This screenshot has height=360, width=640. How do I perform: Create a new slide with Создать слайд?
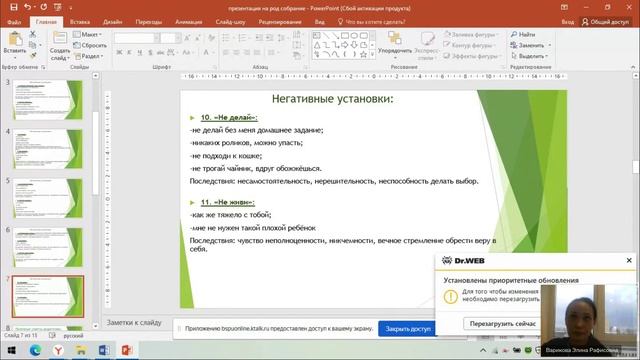[x=60, y=46]
